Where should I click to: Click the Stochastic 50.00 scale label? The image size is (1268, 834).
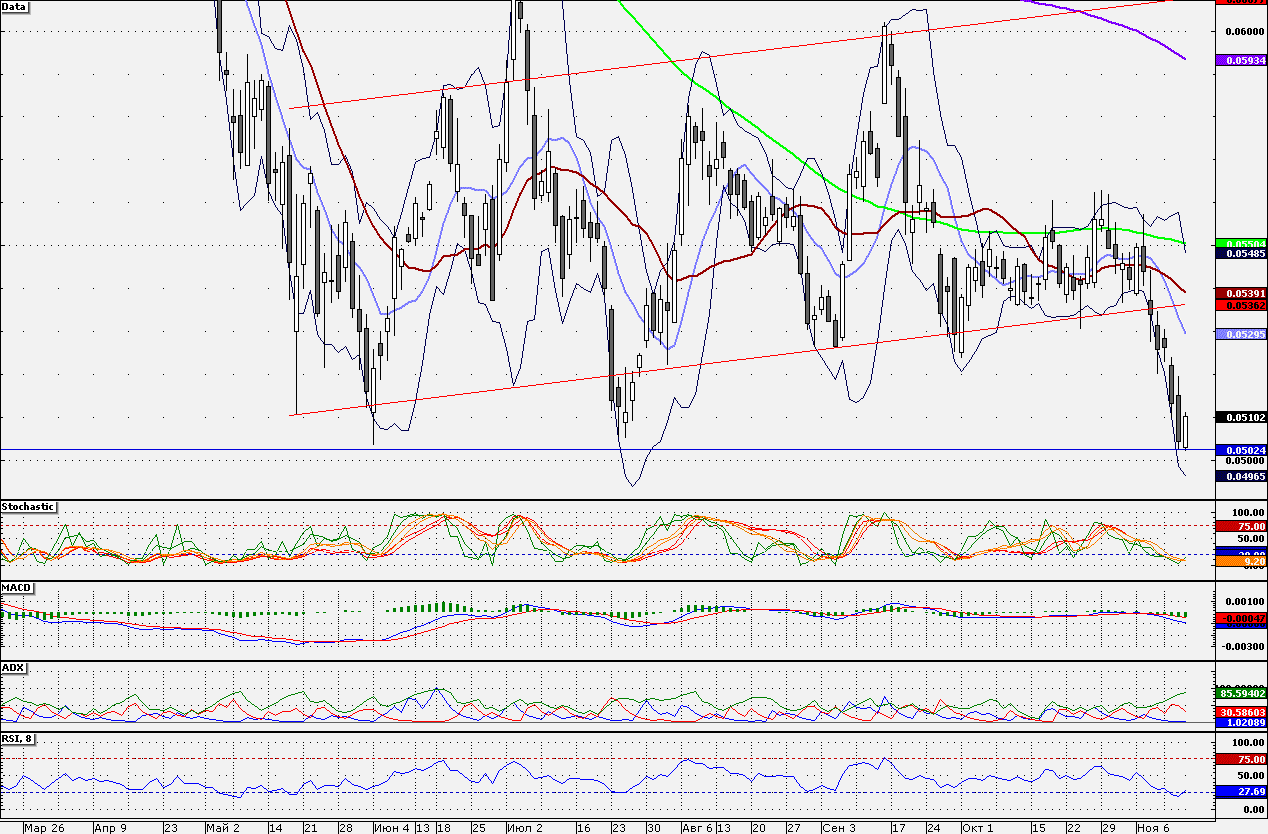point(1249,539)
